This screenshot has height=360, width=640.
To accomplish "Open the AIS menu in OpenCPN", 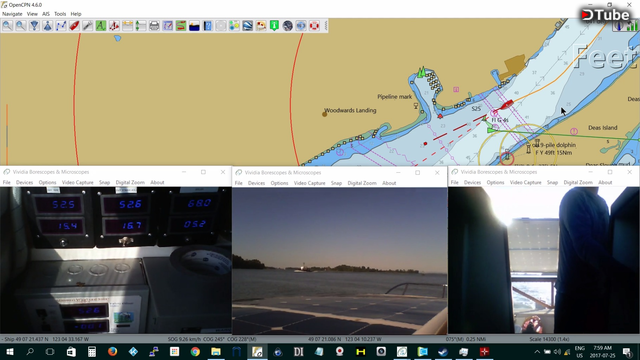I will pos(46,14).
